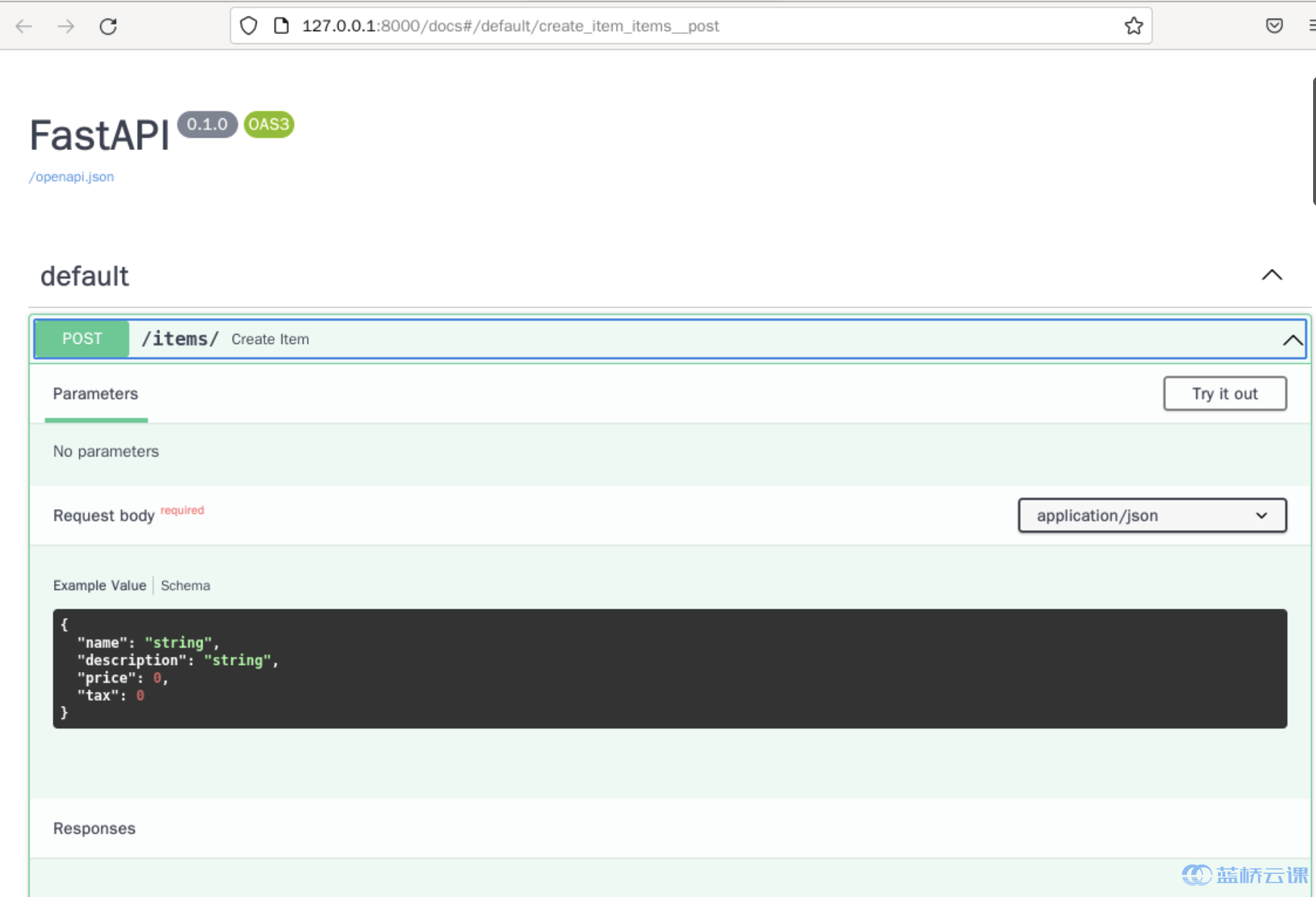Click the browser back arrow

[x=24, y=27]
